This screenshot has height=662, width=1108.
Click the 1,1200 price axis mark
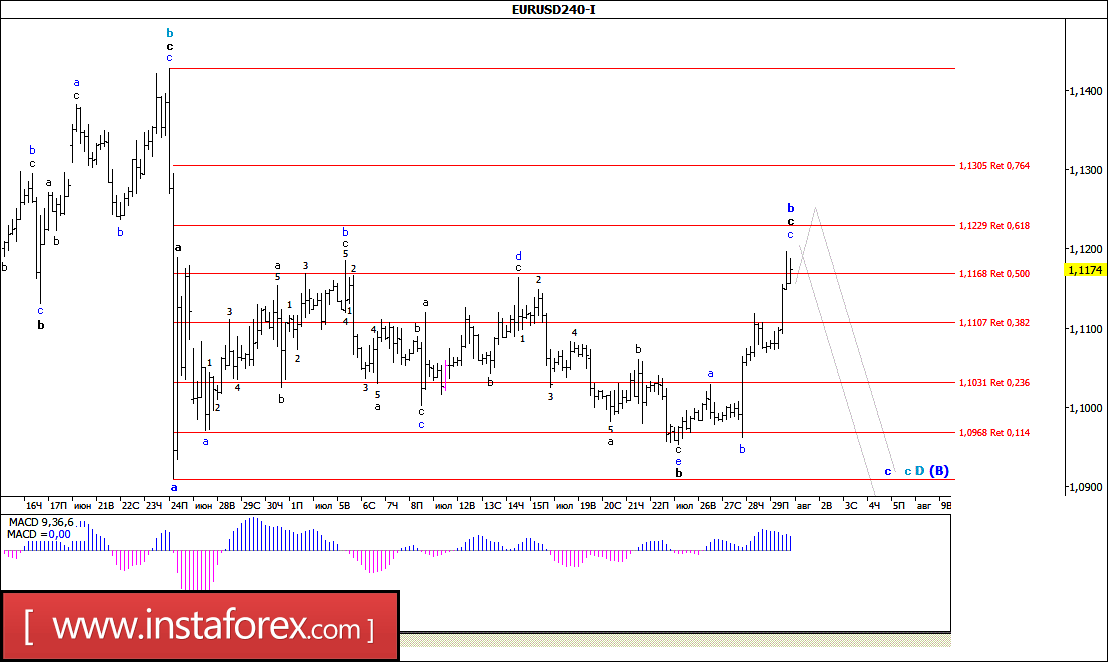pyautogui.click(x=1085, y=249)
